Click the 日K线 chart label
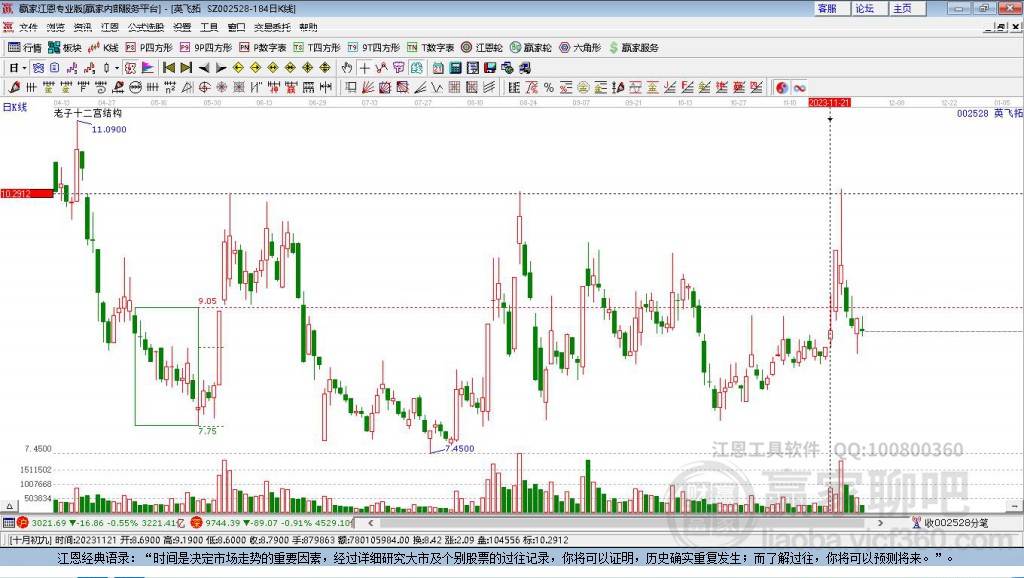 [x=15, y=107]
